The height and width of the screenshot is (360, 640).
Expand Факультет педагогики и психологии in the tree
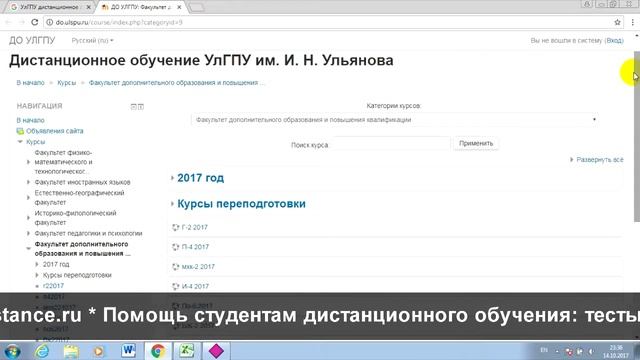[28, 233]
